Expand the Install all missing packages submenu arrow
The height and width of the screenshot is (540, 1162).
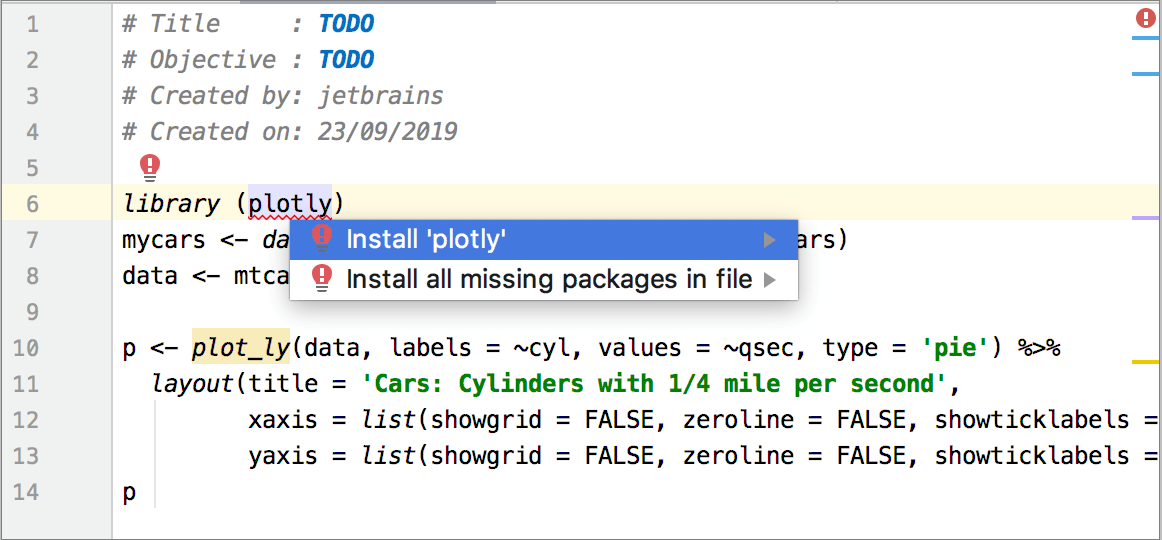[769, 280]
